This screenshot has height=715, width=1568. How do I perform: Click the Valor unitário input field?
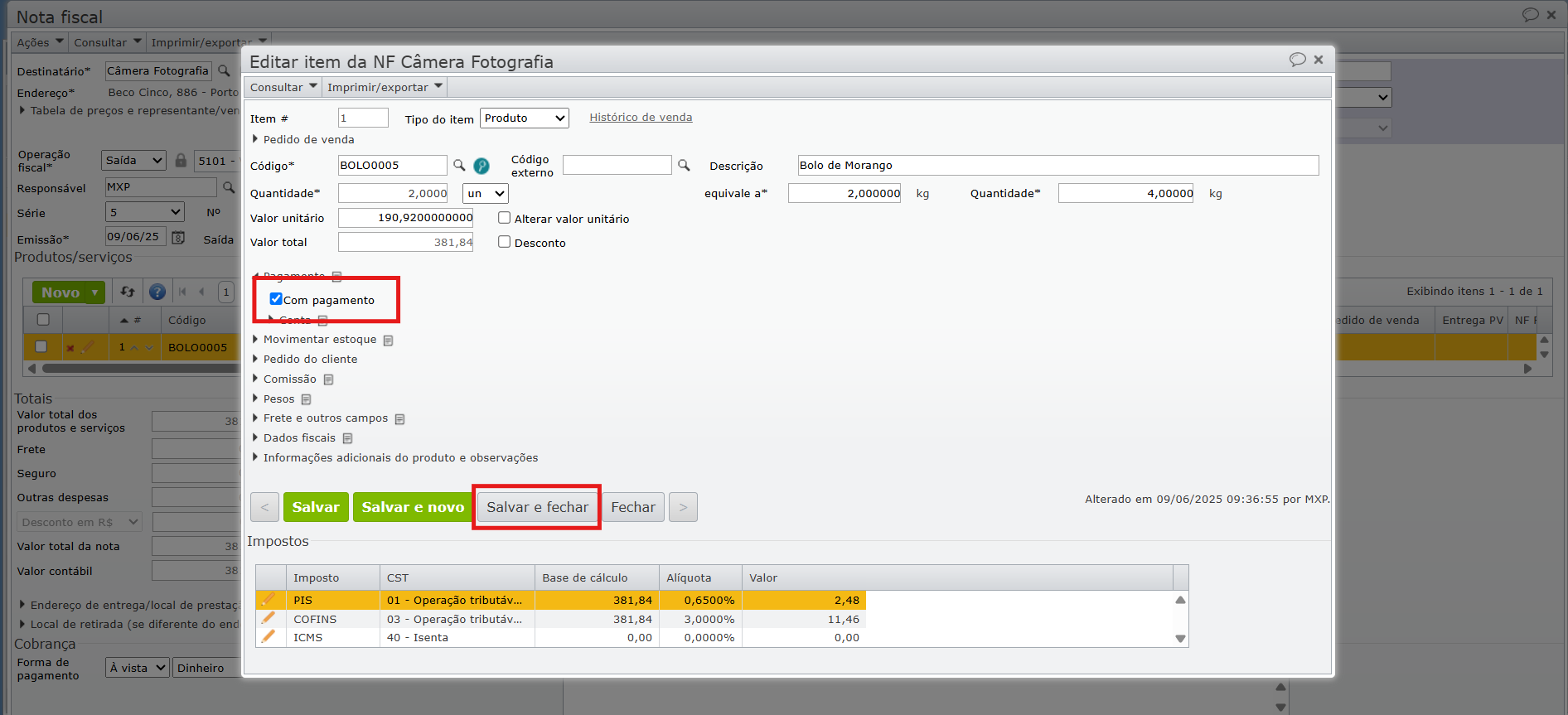[x=405, y=218]
